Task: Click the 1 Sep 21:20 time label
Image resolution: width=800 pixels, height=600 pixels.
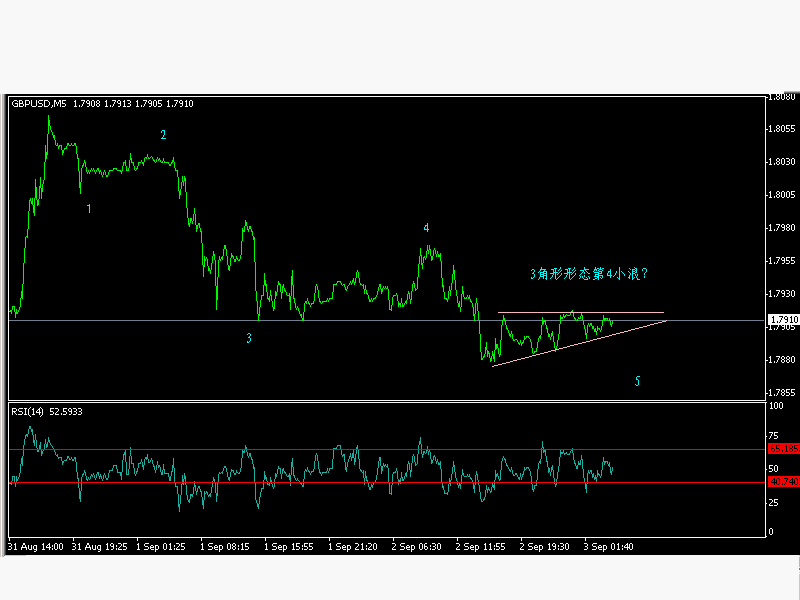Action: 353,547
